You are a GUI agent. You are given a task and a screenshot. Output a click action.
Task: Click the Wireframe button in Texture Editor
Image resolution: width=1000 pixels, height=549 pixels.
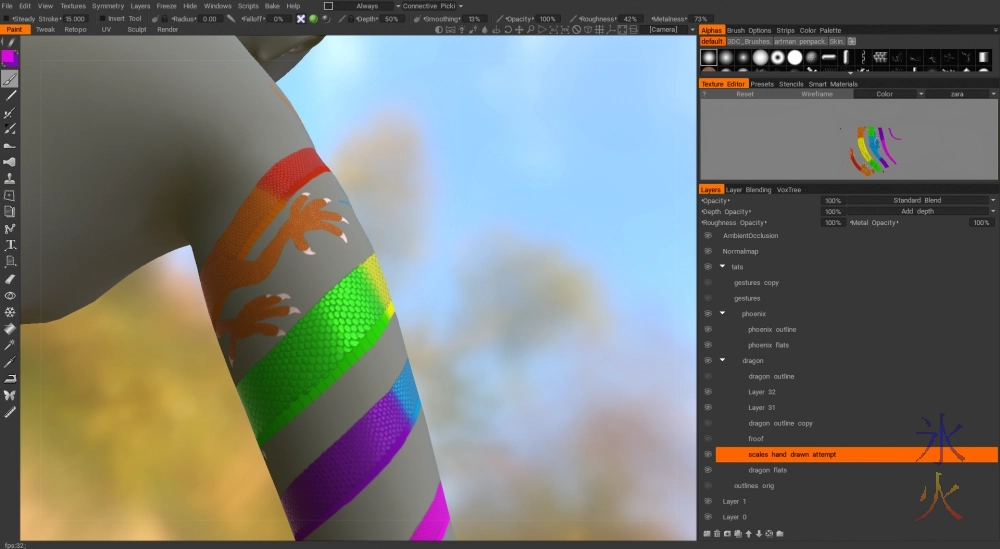coord(816,94)
